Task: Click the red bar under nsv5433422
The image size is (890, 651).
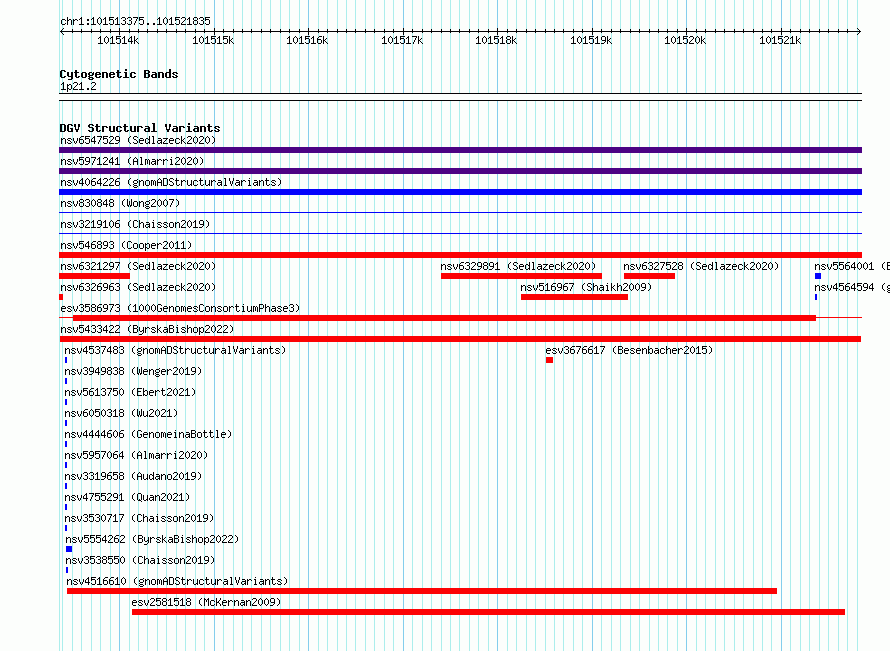Action: click(x=460, y=339)
